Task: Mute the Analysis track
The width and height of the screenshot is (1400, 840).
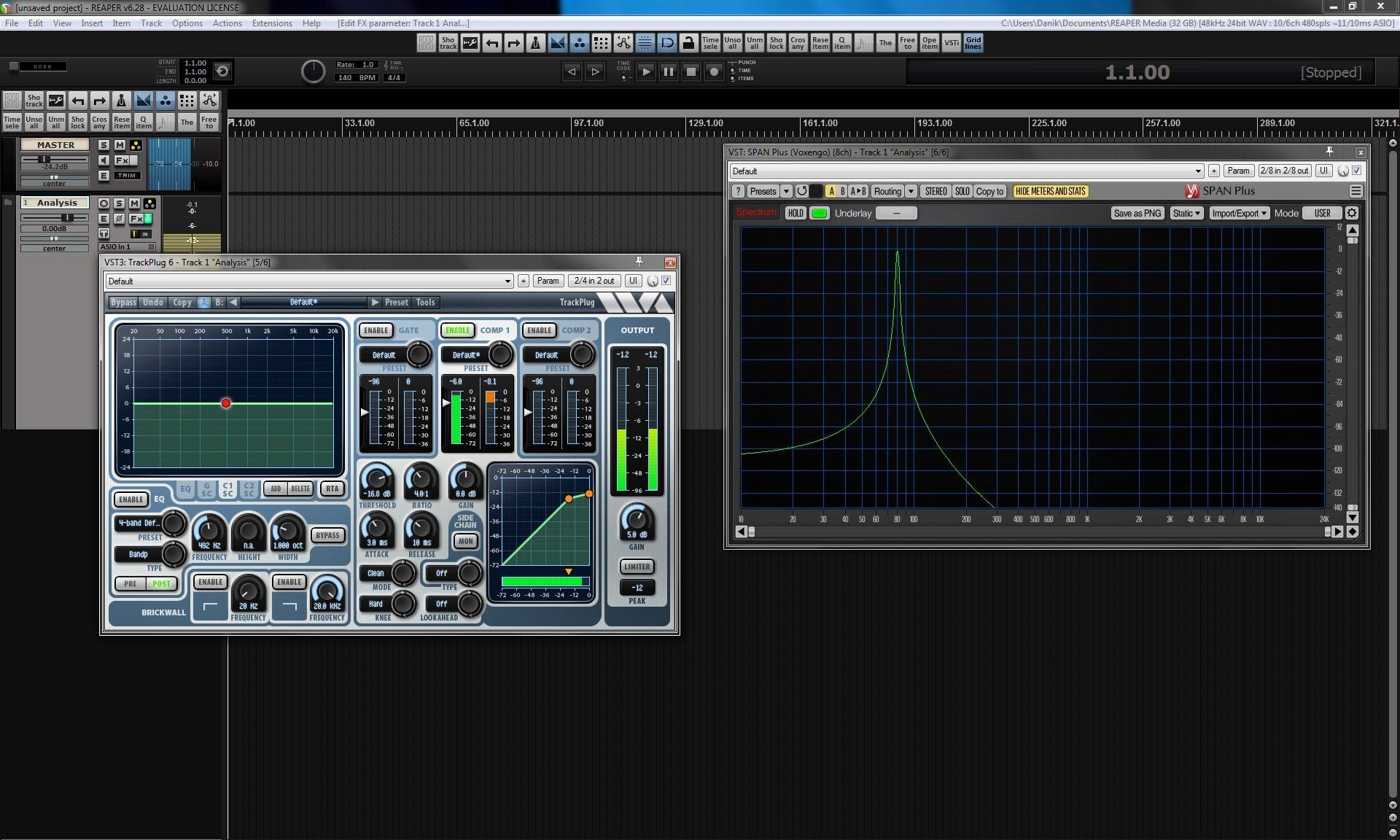Action: 134,203
